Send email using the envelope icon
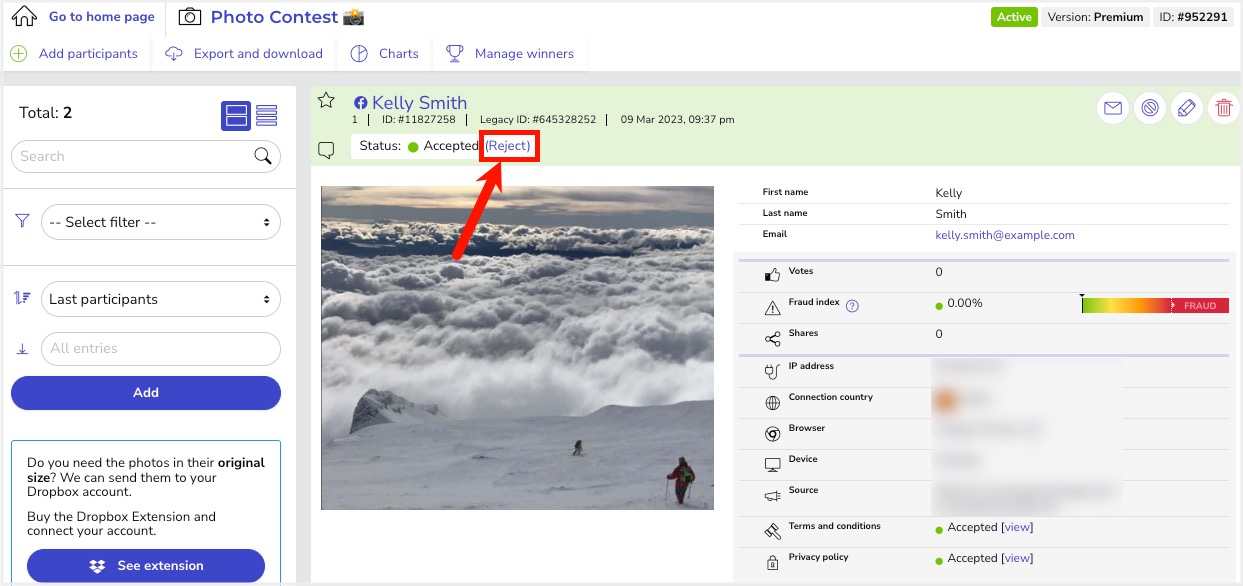The height and width of the screenshot is (586, 1243). tap(1113, 108)
